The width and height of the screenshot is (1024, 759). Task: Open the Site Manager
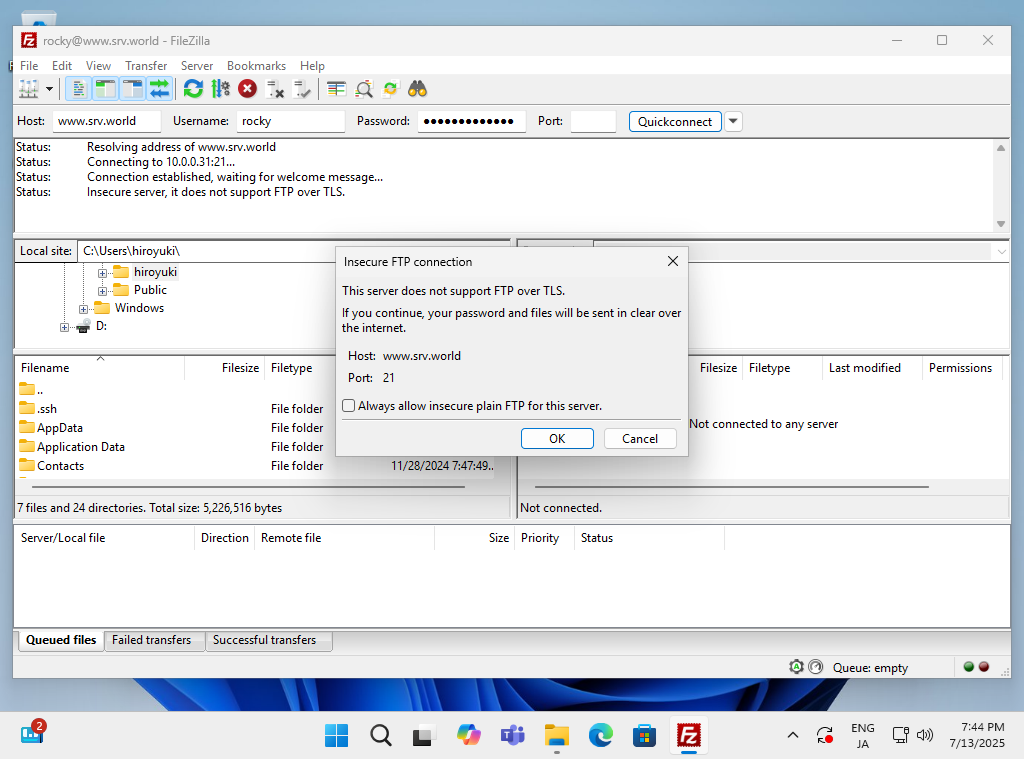[30, 88]
